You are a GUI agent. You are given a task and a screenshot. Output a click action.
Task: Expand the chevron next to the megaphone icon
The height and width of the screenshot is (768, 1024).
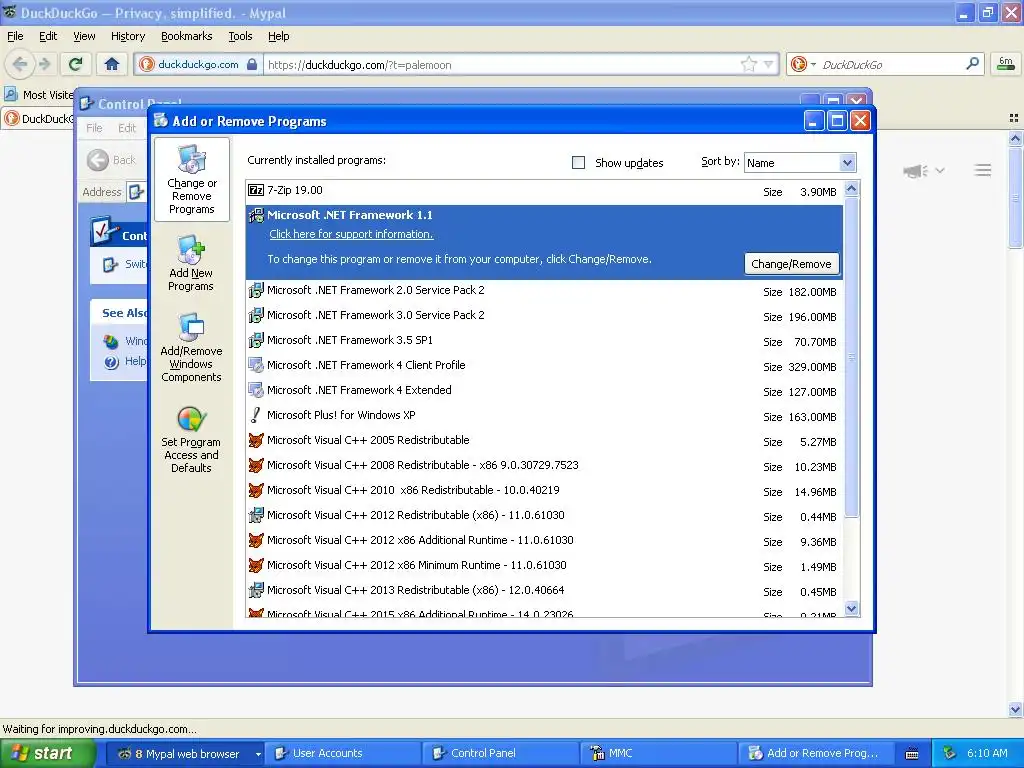[940, 170]
